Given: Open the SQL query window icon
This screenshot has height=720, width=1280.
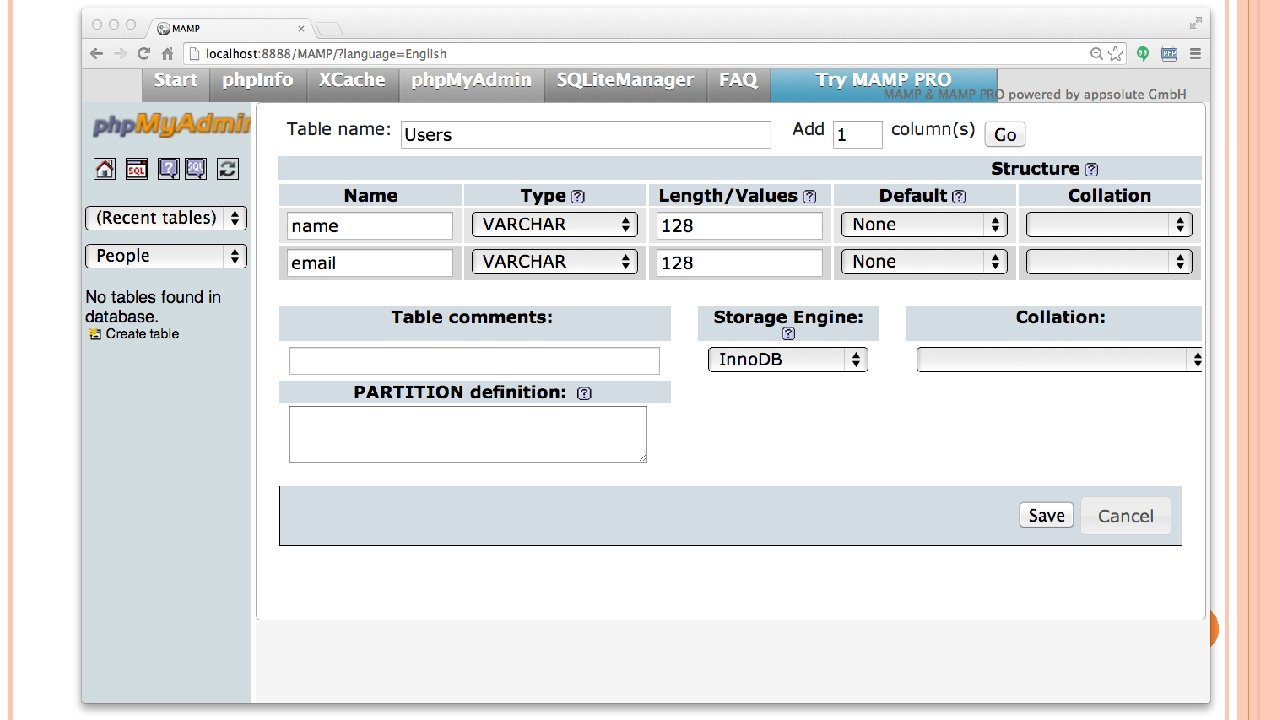Looking at the screenshot, I should 137,169.
